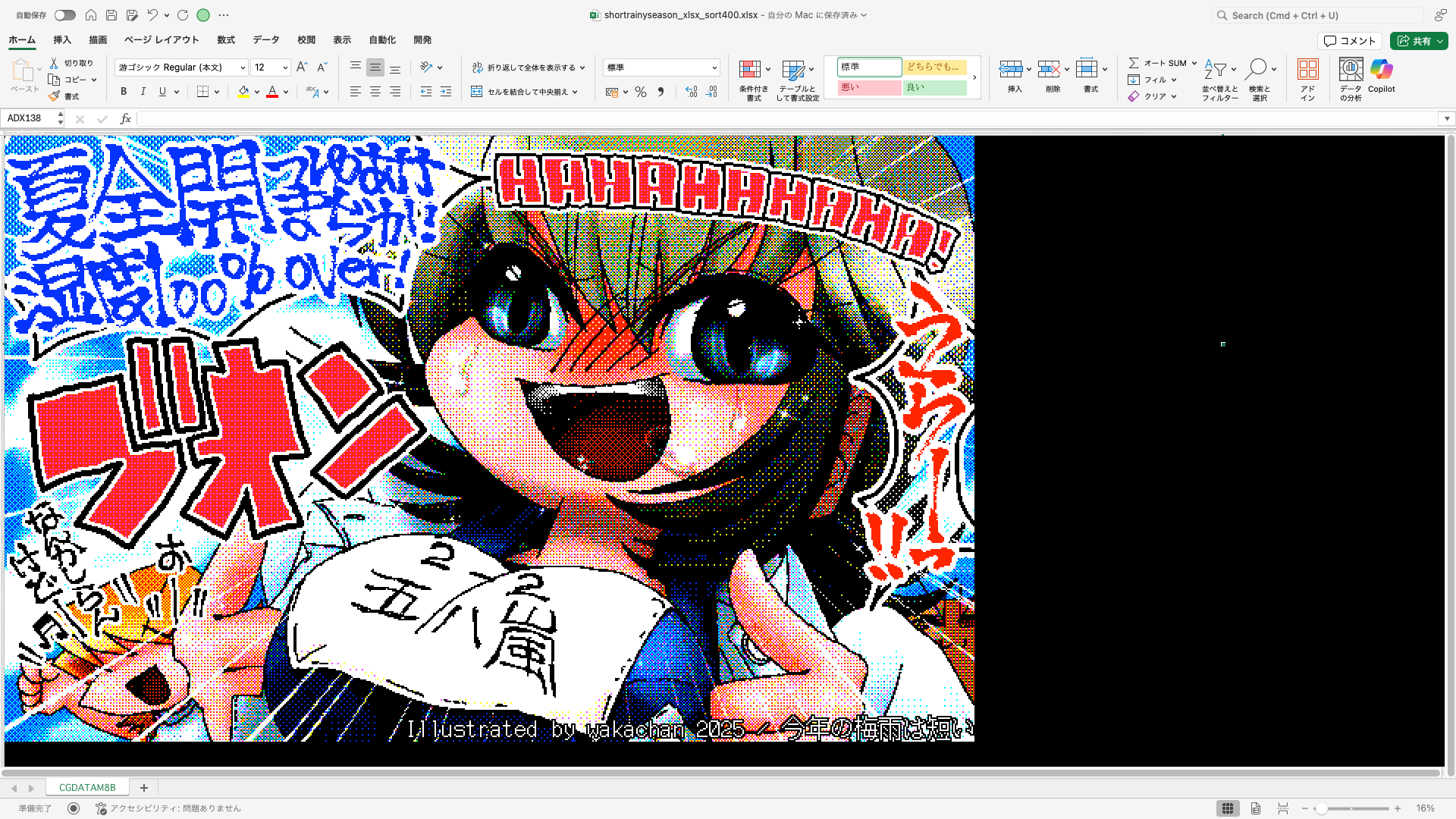Toggle Italic formatting
The height and width of the screenshot is (819, 1456).
click(143, 92)
